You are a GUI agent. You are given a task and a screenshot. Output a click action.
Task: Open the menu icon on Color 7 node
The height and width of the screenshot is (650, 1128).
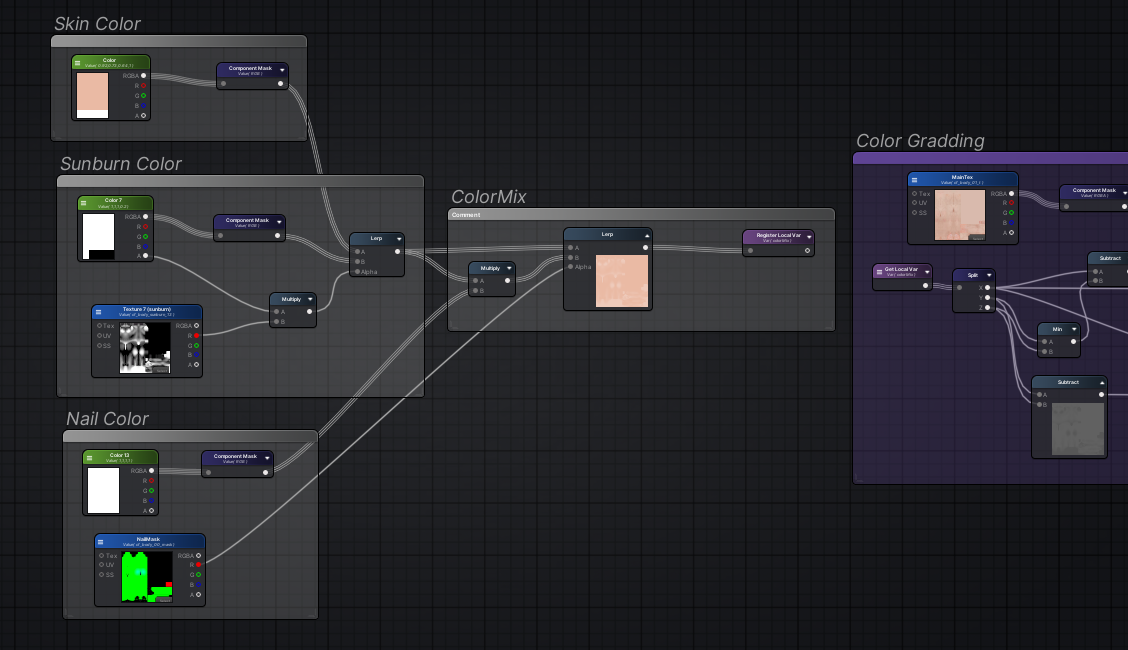pyautogui.click(x=83, y=203)
